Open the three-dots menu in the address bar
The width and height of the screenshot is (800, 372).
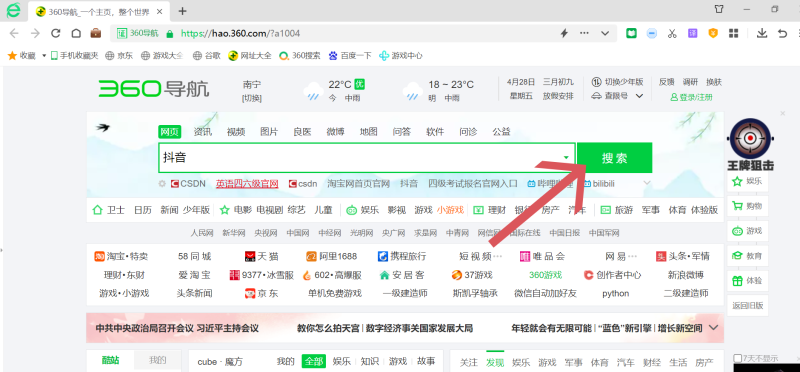[x=585, y=34]
